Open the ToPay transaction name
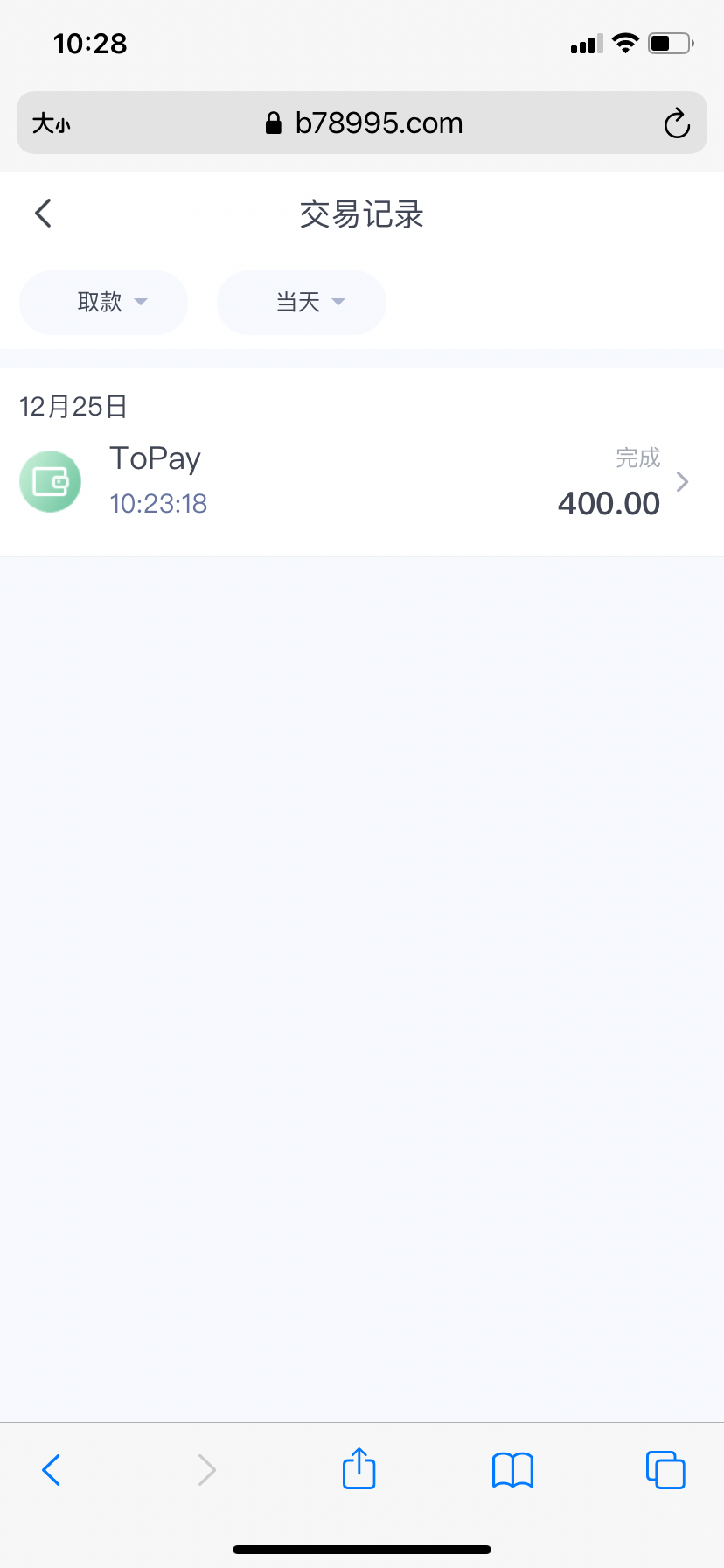Image resolution: width=724 pixels, height=1568 pixels. pyautogui.click(x=156, y=458)
